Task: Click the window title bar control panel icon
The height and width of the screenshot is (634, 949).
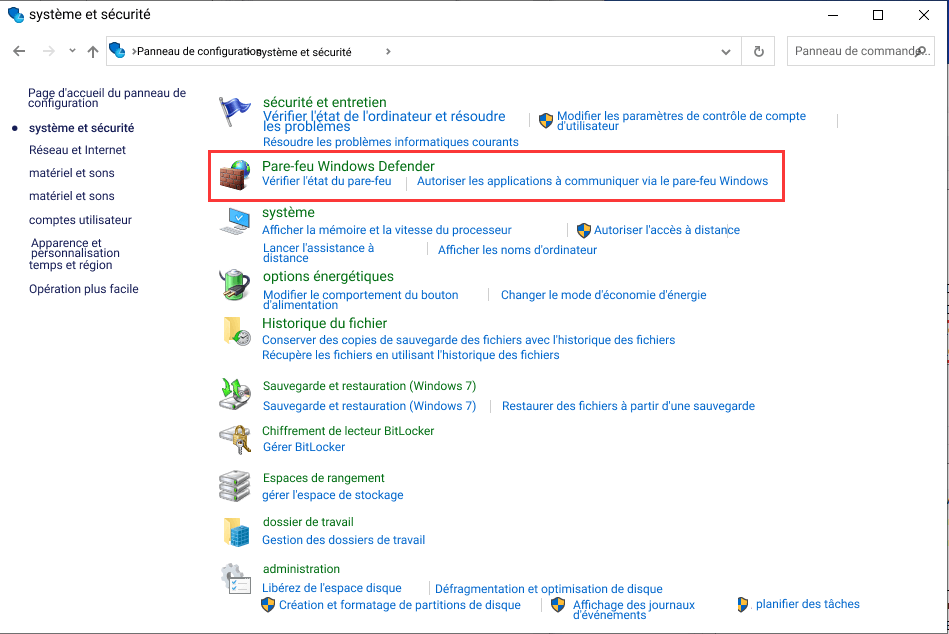Action: pyautogui.click(x=16, y=15)
